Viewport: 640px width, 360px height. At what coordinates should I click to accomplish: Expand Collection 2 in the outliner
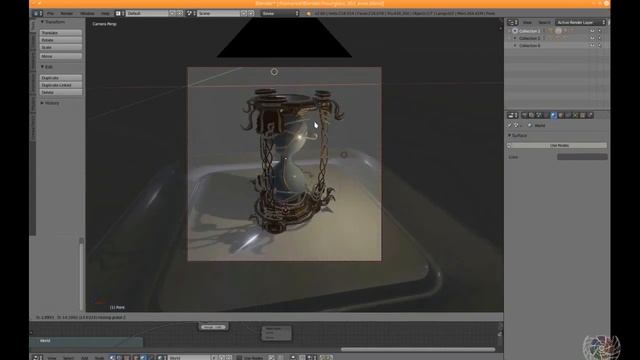click(x=515, y=38)
